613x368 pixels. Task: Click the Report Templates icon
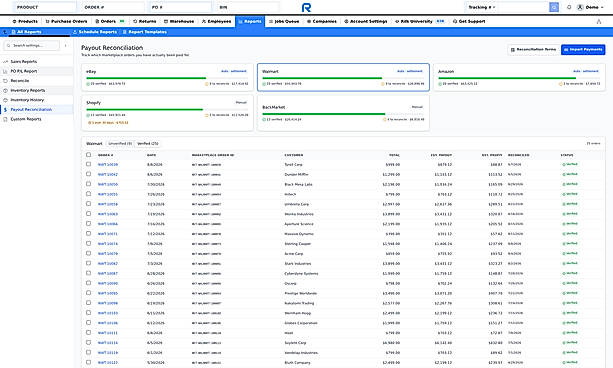point(125,32)
